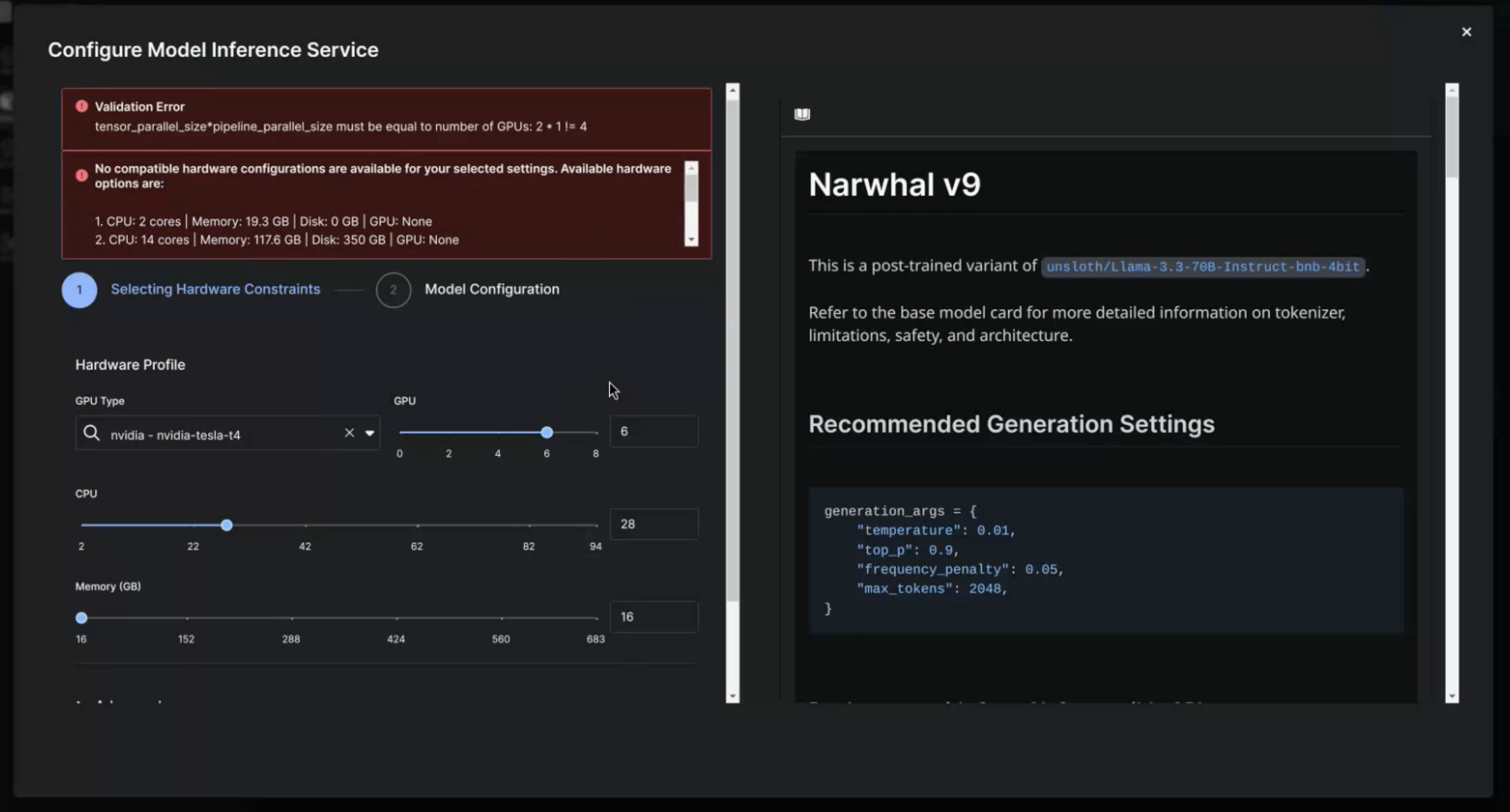Go to Model Configuration step
The image size is (1510, 812).
[492, 289]
